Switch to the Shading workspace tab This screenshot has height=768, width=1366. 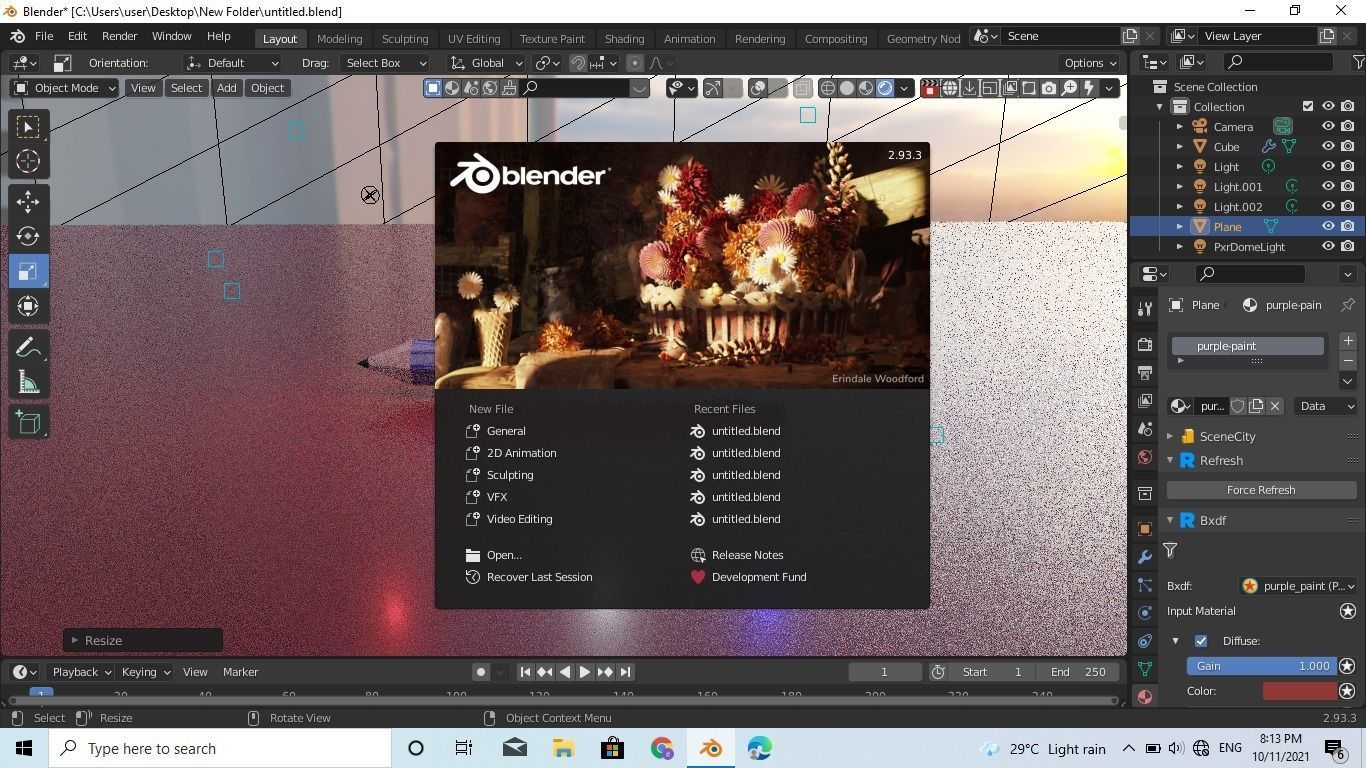pyautogui.click(x=624, y=38)
